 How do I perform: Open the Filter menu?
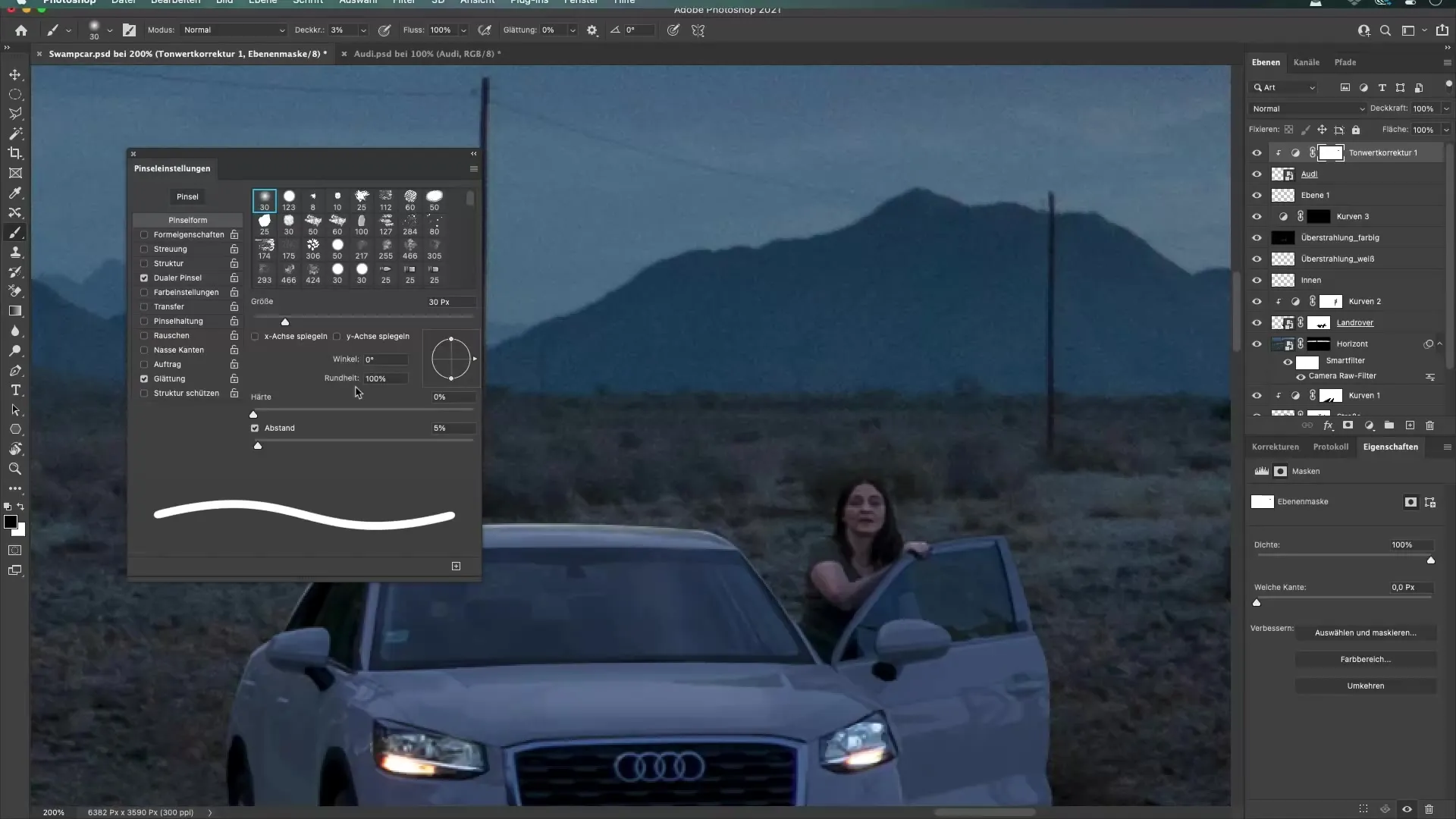click(x=403, y=3)
